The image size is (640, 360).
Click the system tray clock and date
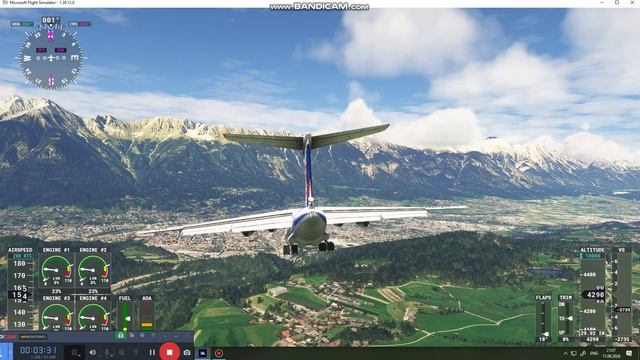tap(611, 353)
